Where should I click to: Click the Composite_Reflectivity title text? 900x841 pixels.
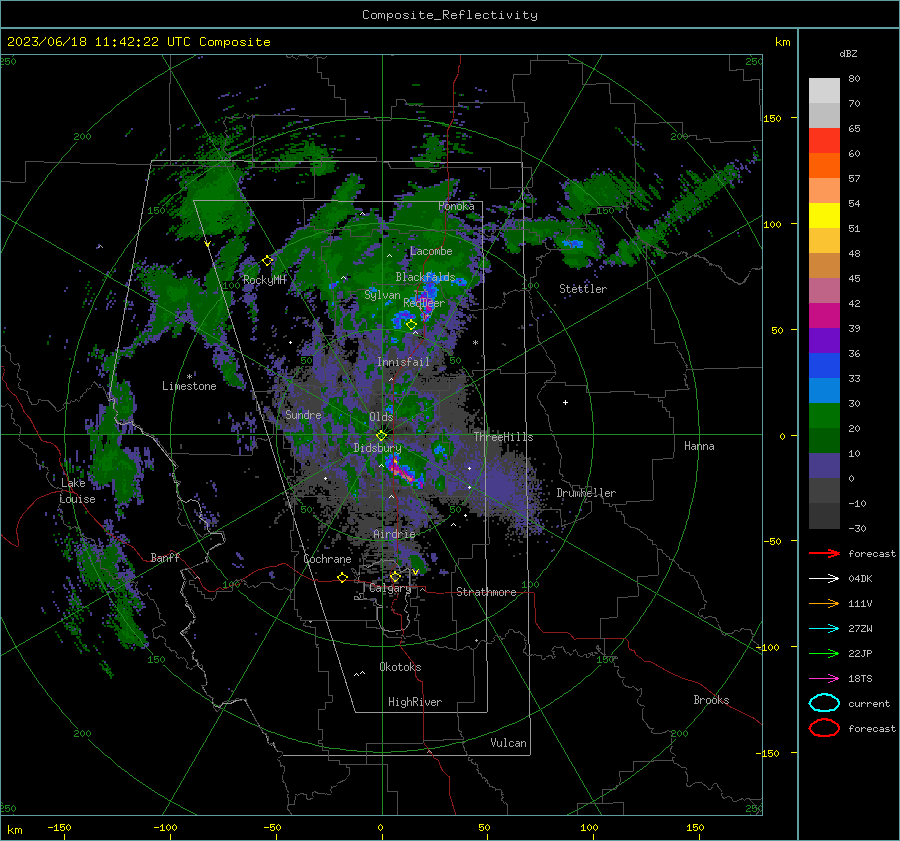click(449, 15)
